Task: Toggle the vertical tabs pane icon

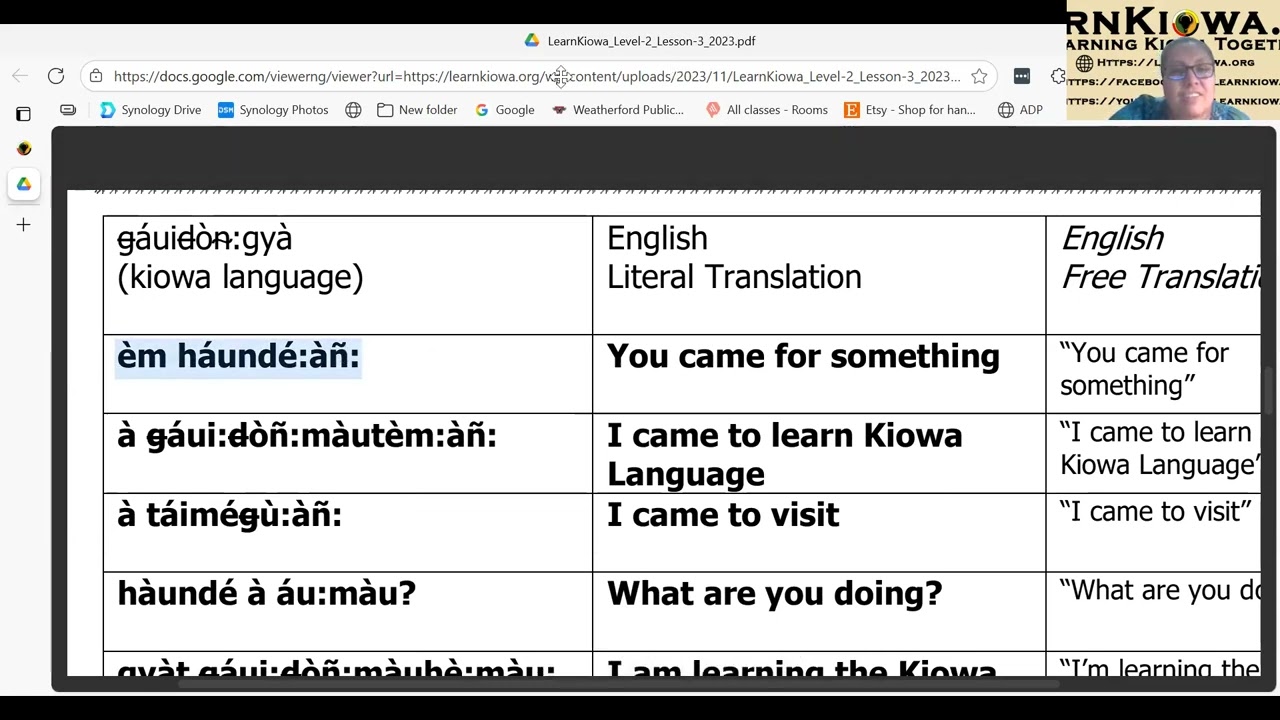Action: pyautogui.click(x=23, y=114)
